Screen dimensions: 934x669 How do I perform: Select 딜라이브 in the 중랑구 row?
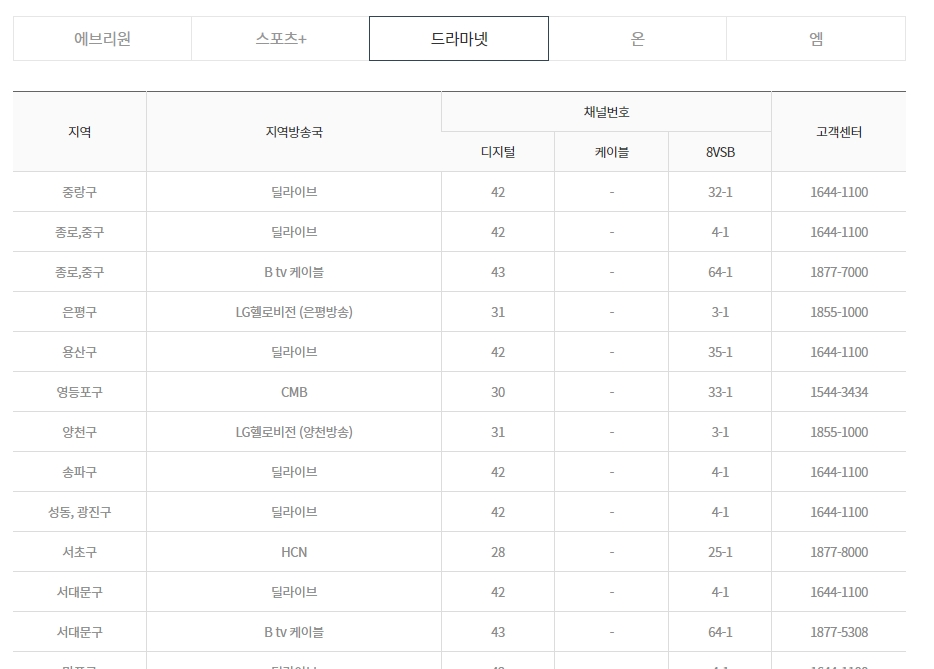click(x=293, y=191)
